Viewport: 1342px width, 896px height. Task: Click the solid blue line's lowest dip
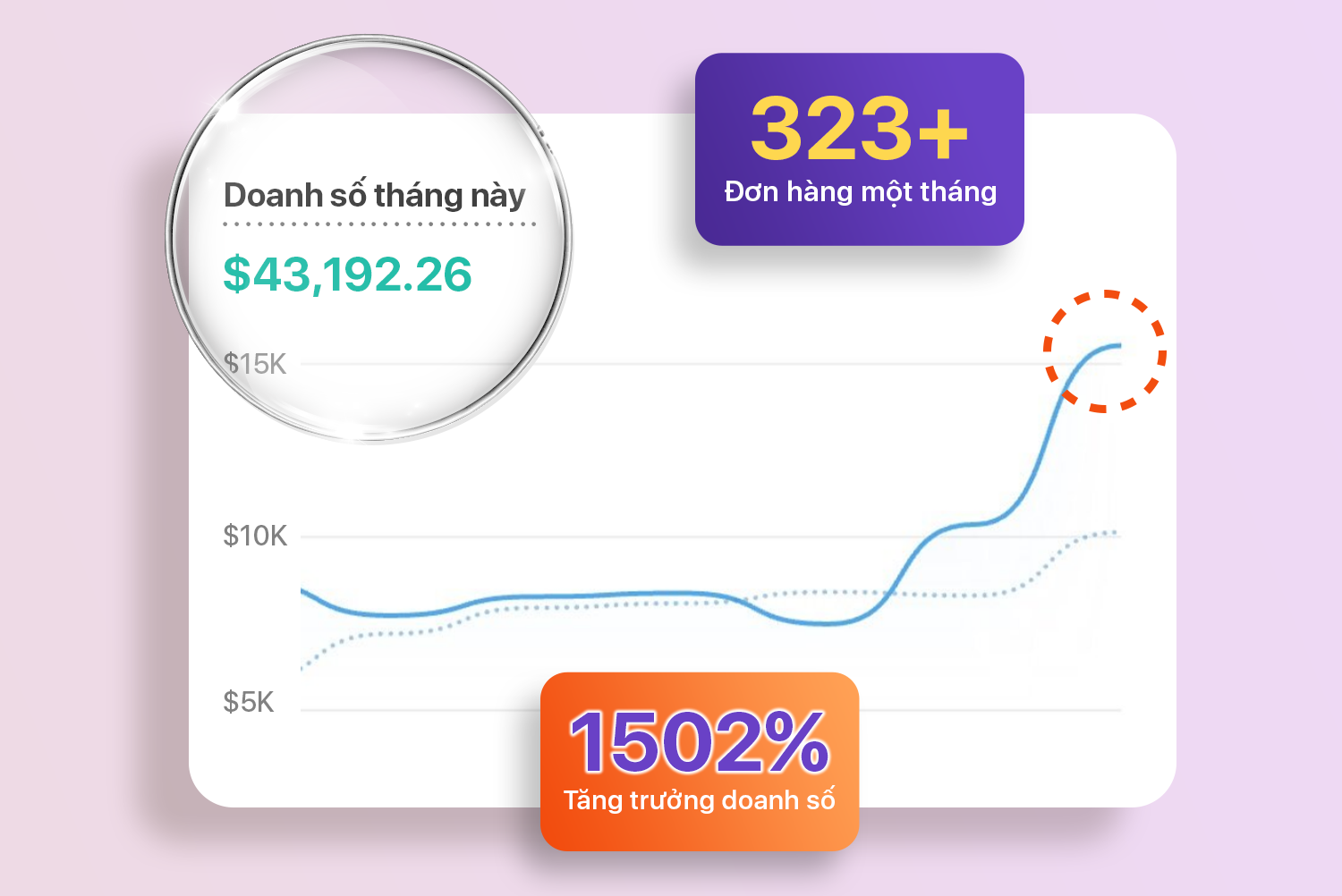[x=828, y=623]
